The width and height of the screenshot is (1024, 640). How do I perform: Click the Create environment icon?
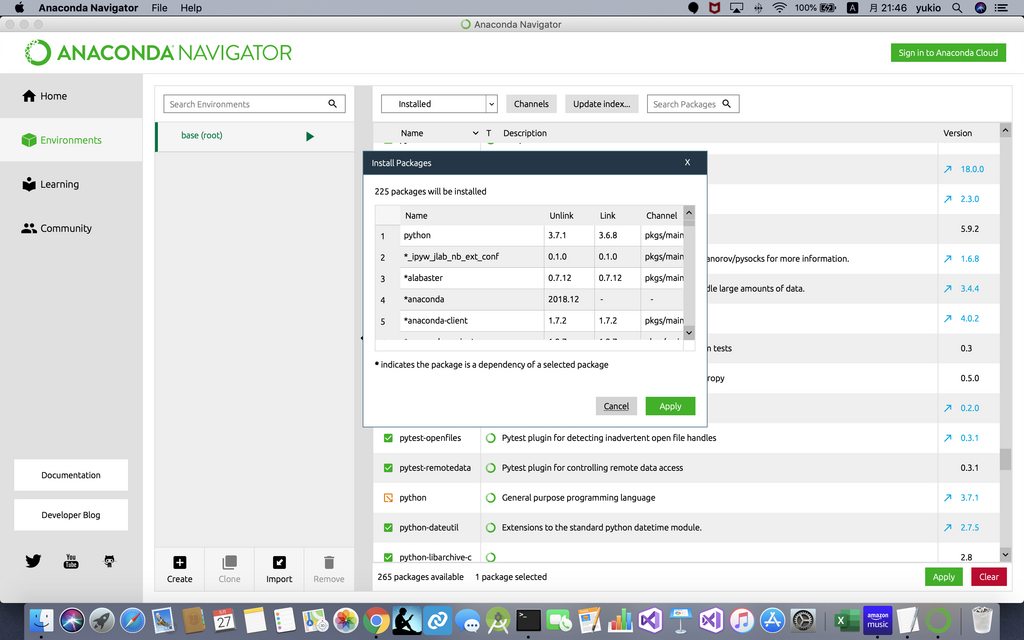click(x=180, y=563)
